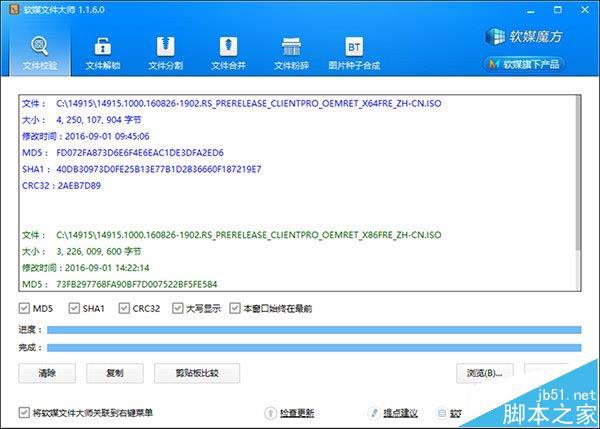Open the 提点建议 link
This screenshot has width=600, height=429.
pos(400,413)
